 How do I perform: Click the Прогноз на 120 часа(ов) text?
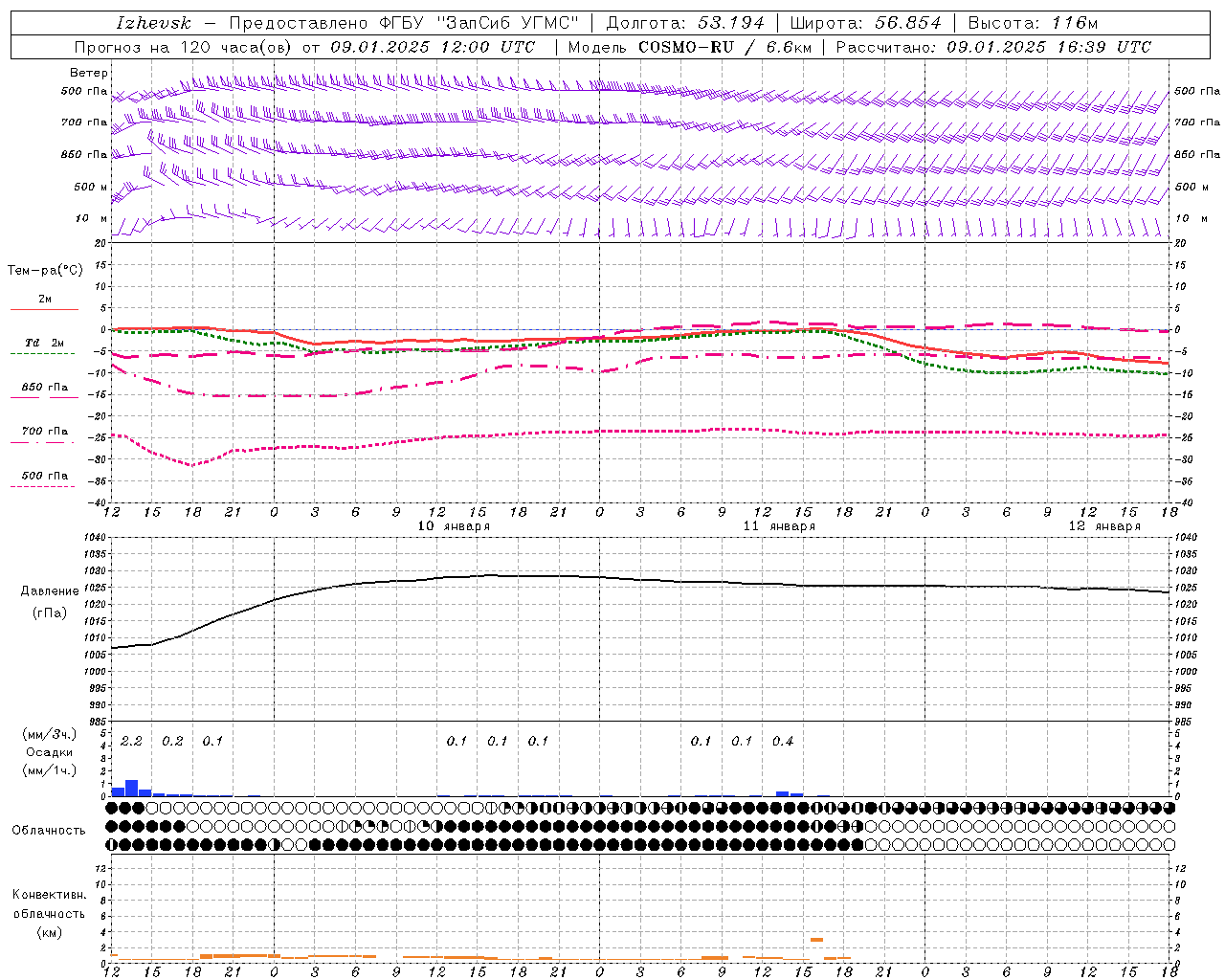(x=184, y=47)
